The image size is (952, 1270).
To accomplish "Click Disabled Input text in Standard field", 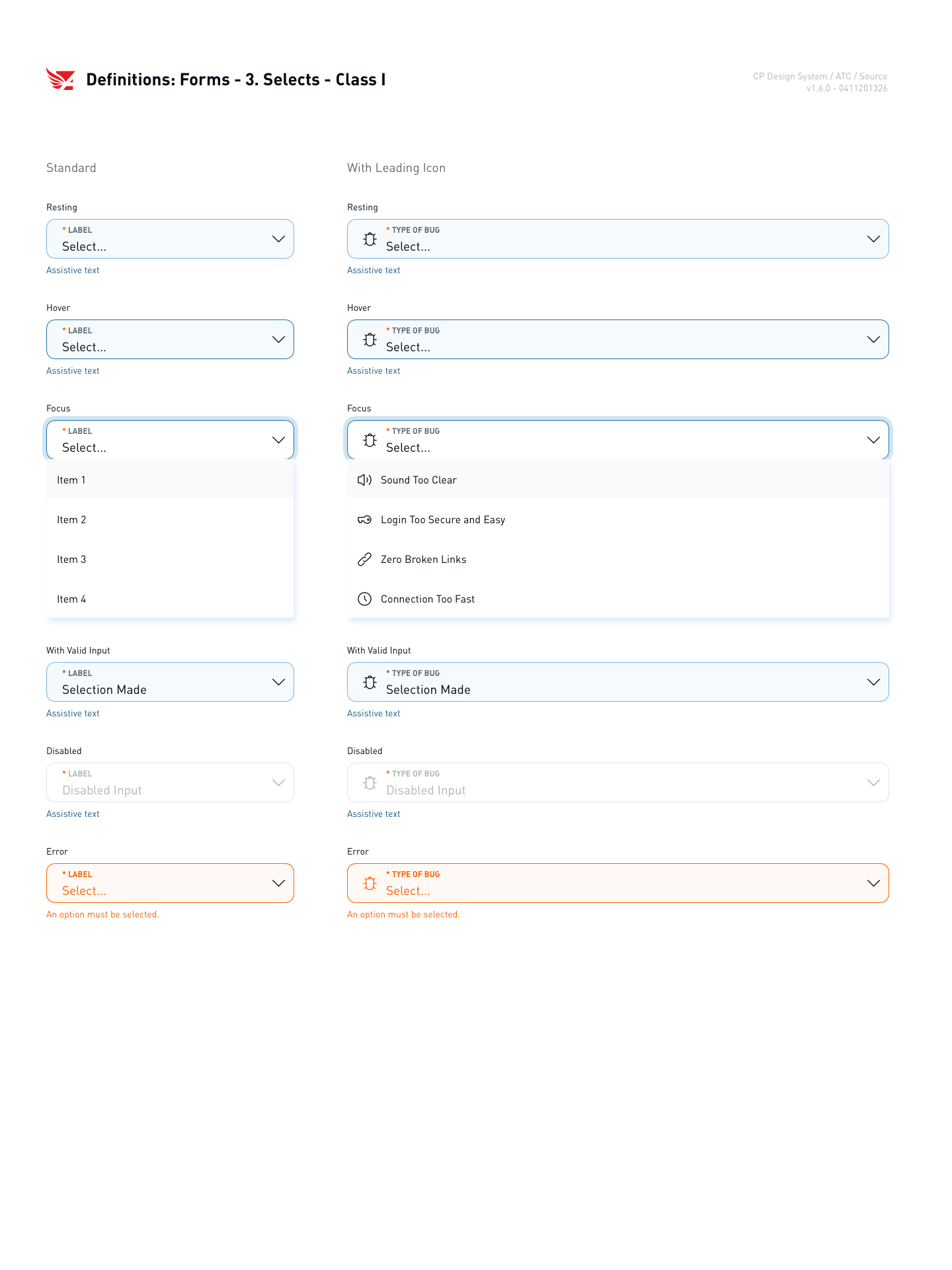I will 102,790.
